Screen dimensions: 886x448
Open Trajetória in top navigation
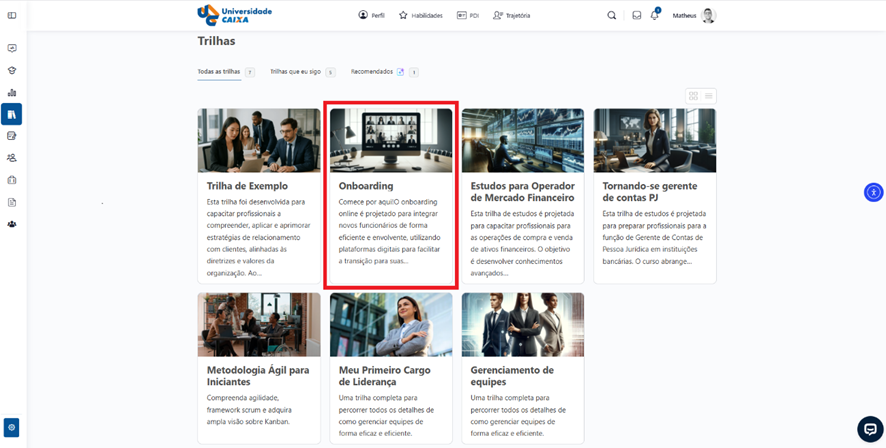coord(512,16)
